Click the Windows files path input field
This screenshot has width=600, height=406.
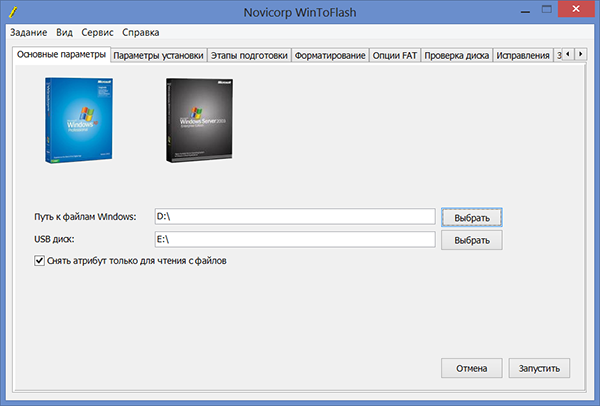(295, 217)
